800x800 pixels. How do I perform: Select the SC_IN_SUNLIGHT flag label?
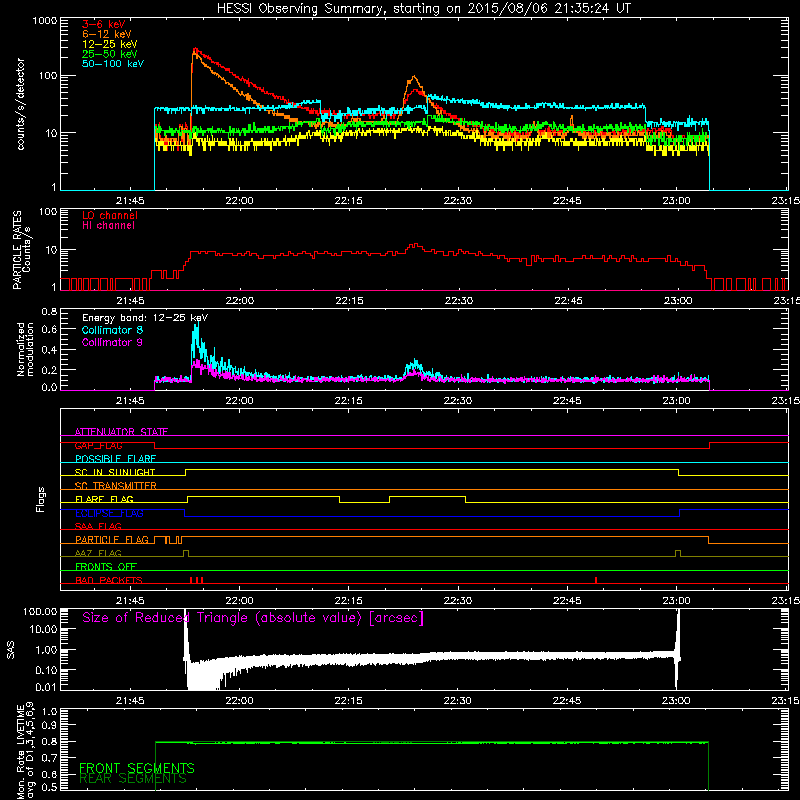click(x=115, y=472)
